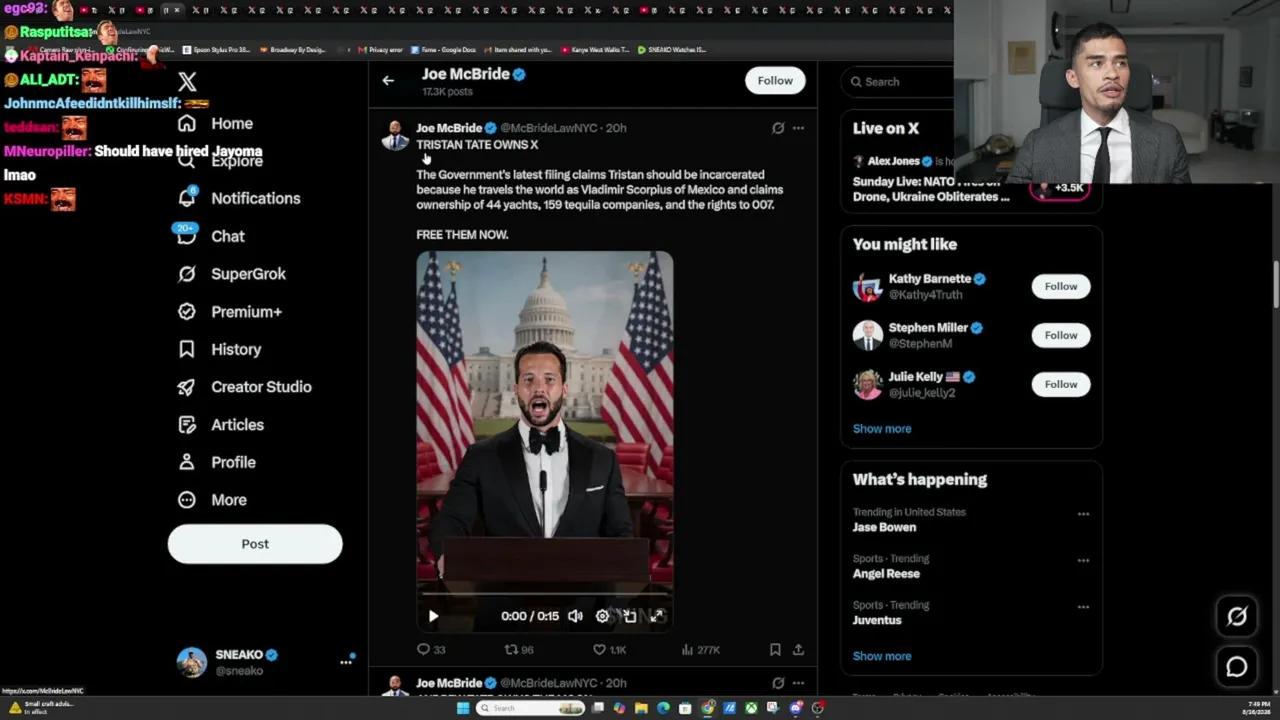Expand the video to fullscreen
The height and width of the screenshot is (720, 1280).
click(656, 616)
